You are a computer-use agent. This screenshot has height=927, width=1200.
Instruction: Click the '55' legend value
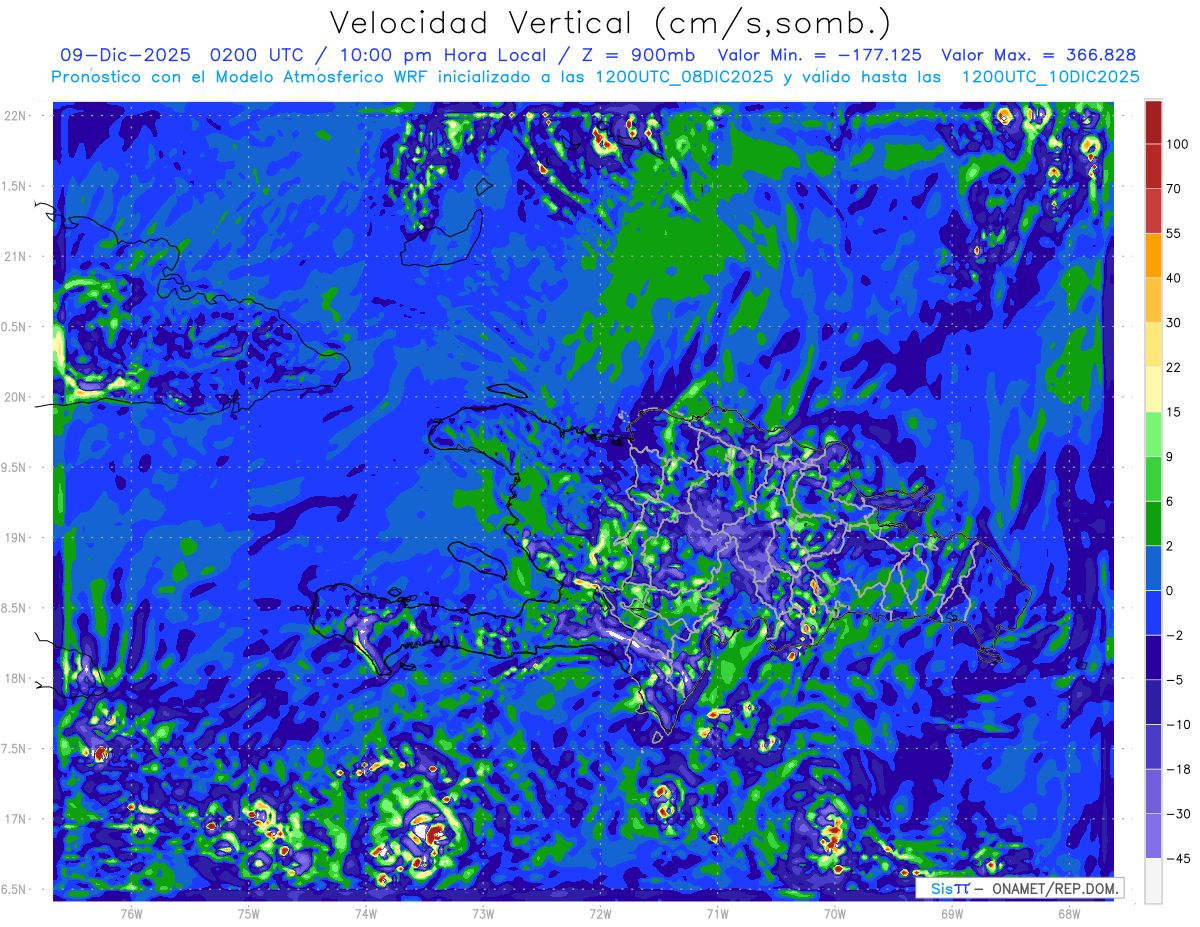tap(1174, 233)
